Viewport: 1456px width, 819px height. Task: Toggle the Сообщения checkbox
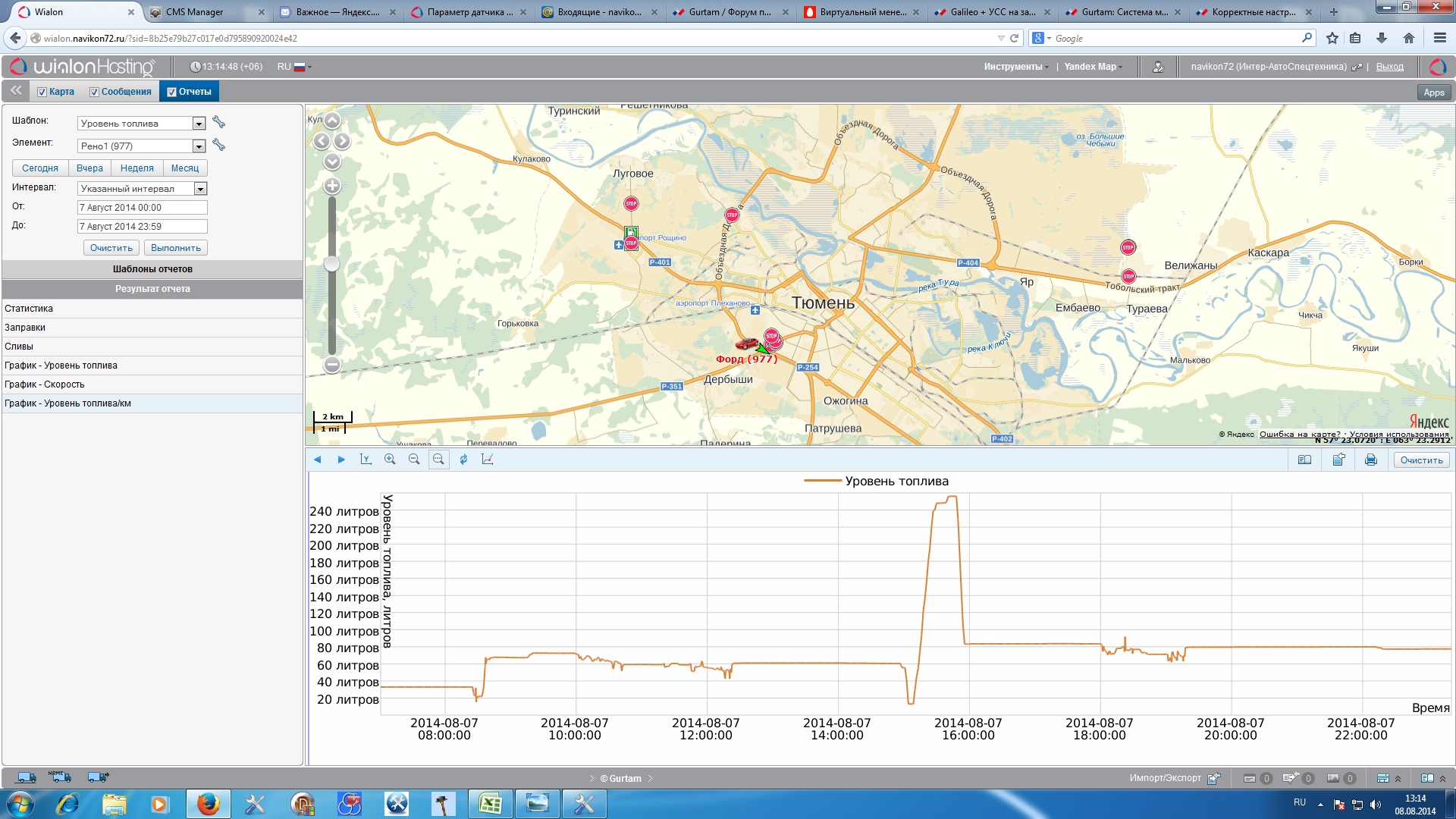tap(95, 92)
